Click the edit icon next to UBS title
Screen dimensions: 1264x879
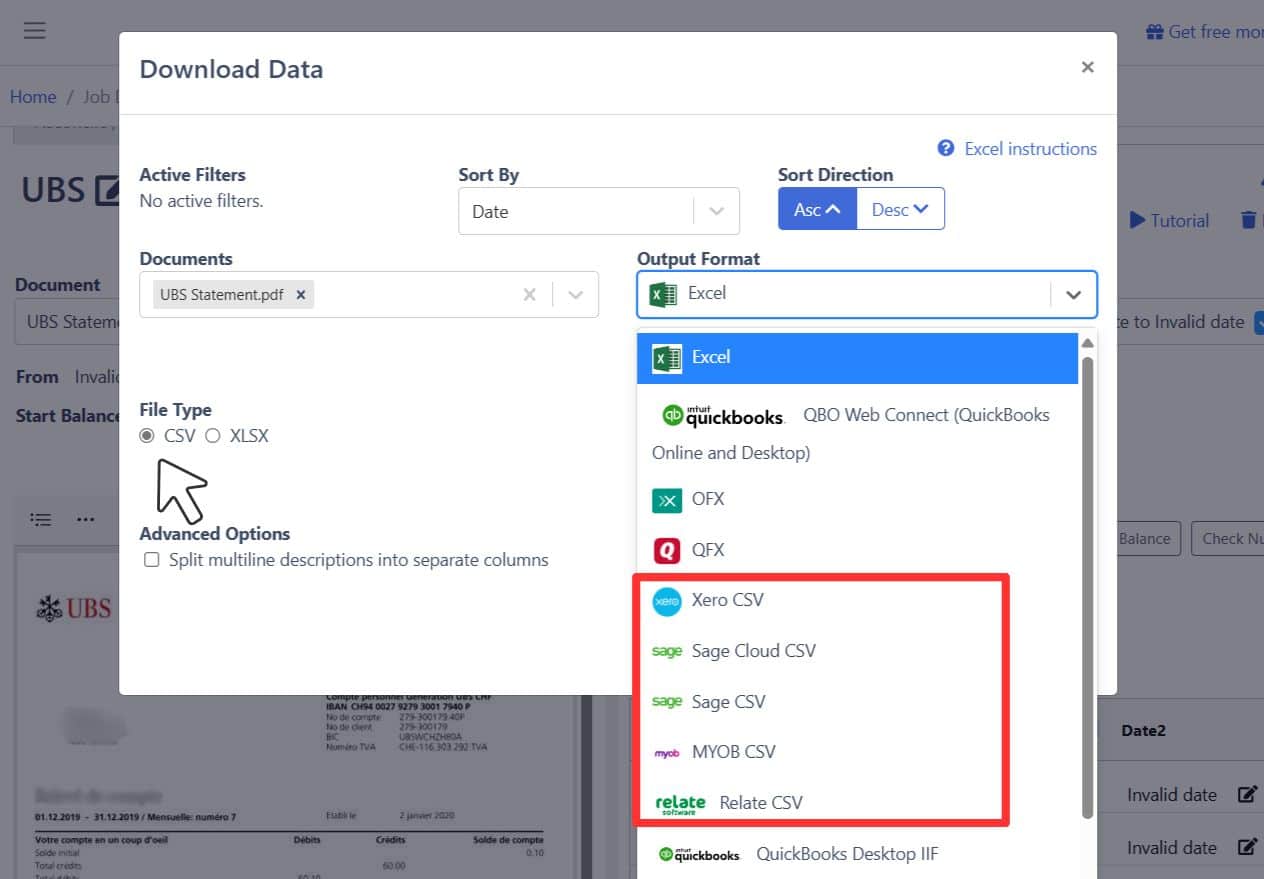point(106,190)
